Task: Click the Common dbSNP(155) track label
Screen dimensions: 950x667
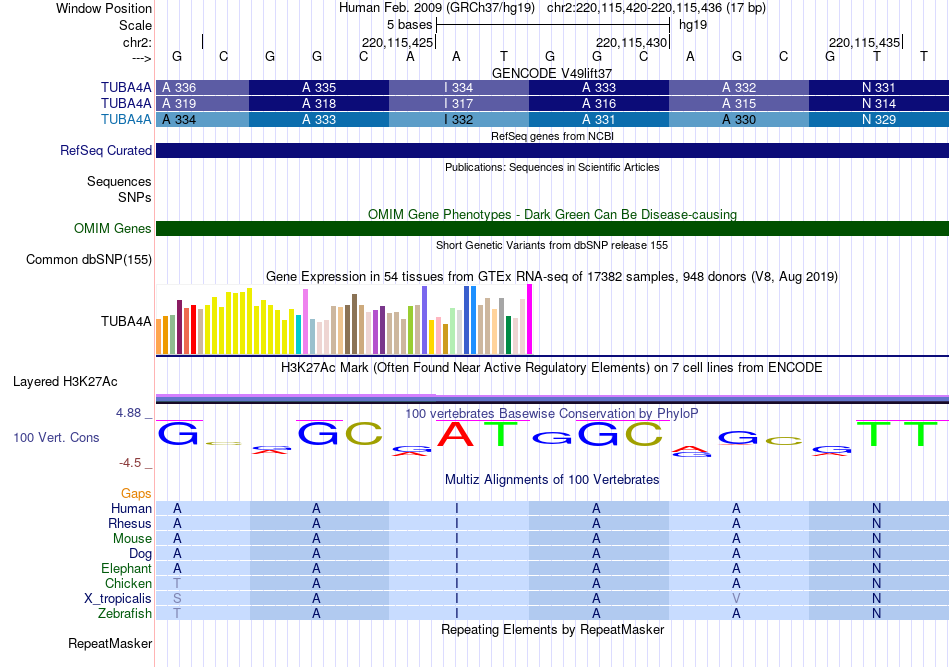Action: pyautogui.click(x=88, y=259)
